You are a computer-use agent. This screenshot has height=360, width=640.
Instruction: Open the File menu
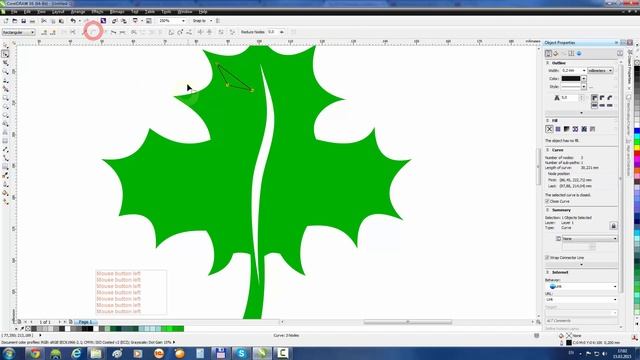[14, 12]
